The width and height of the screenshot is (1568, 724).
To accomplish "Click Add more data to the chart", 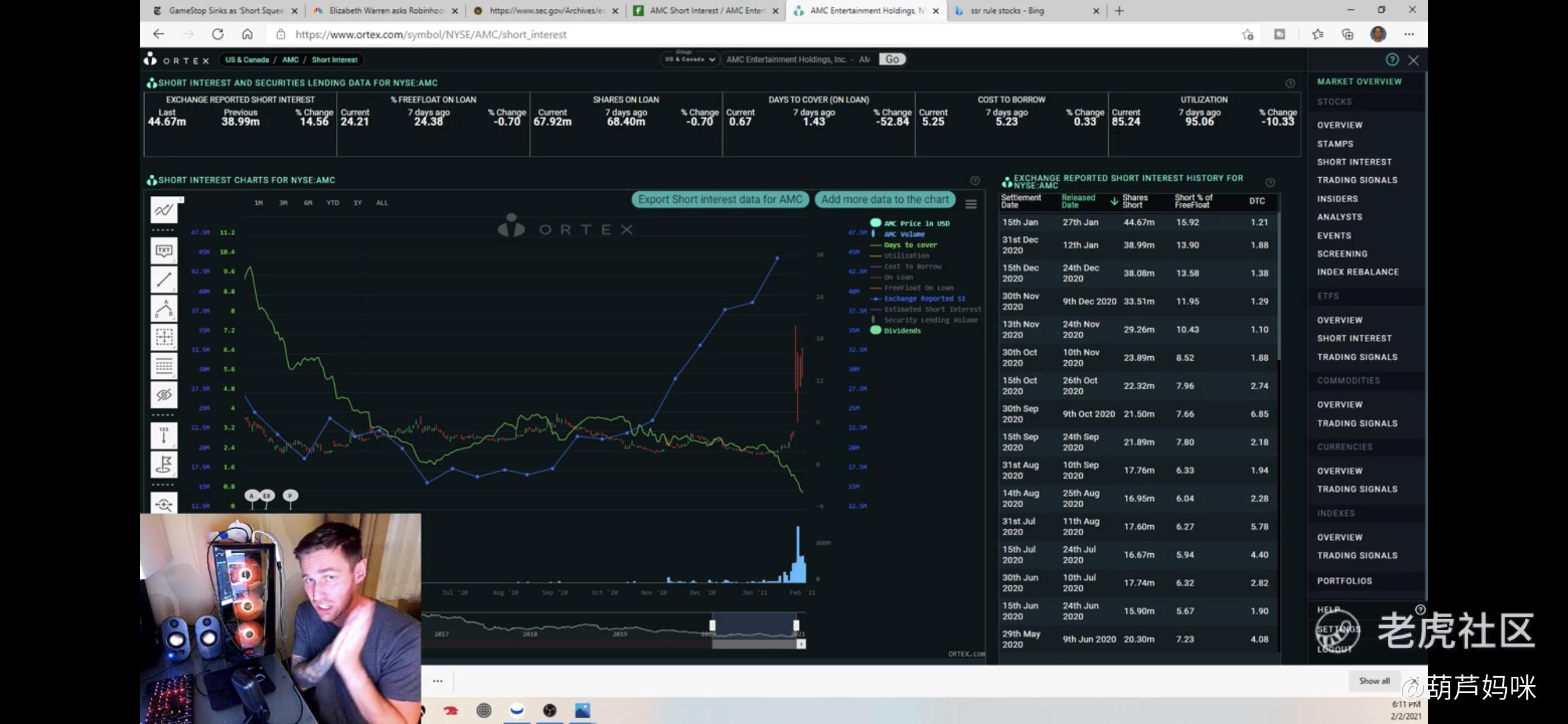I will [884, 199].
